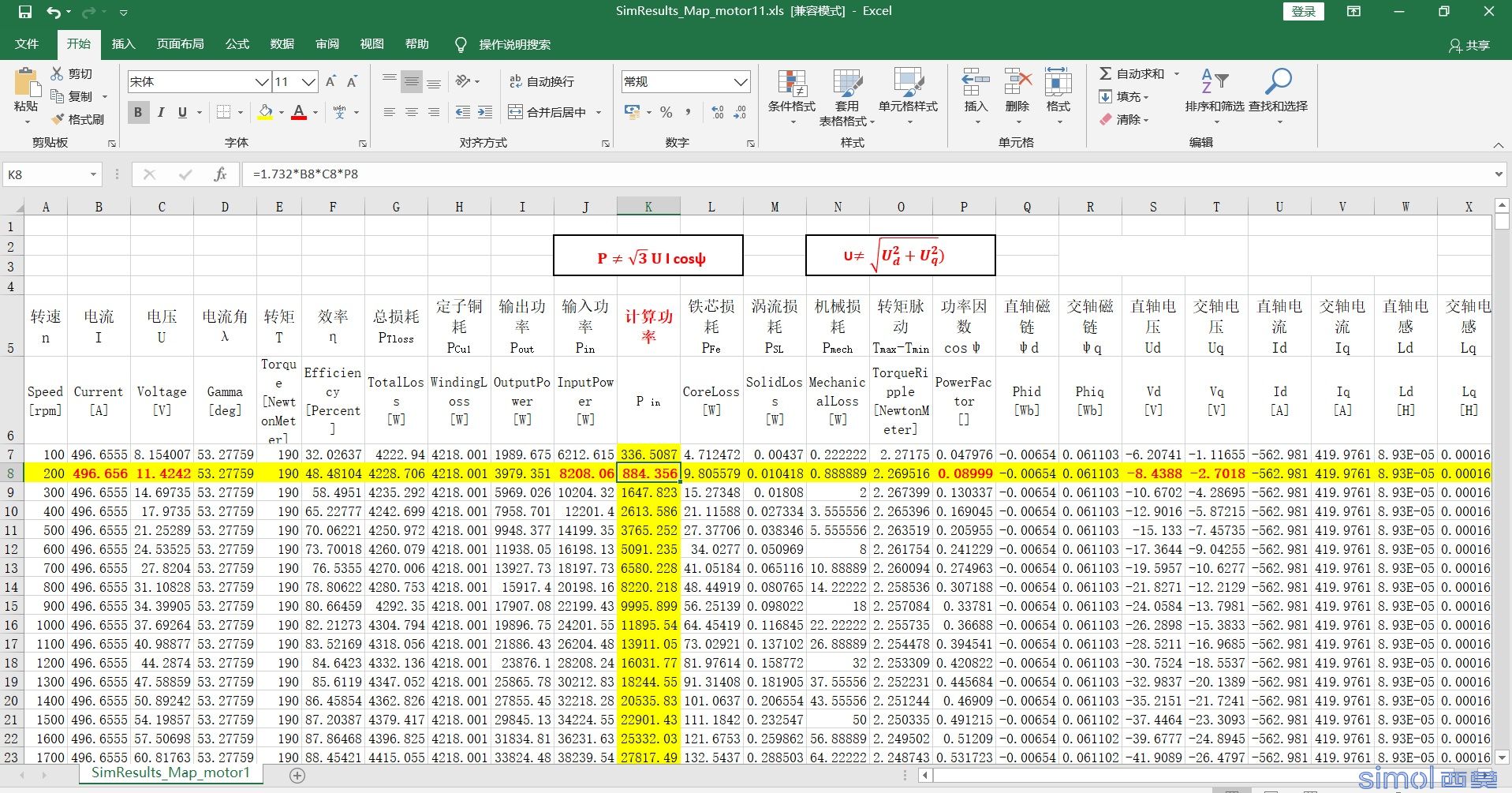Click the decrease decimal icon
The image size is (1512, 793).
pyautogui.click(x=740, y=112)
